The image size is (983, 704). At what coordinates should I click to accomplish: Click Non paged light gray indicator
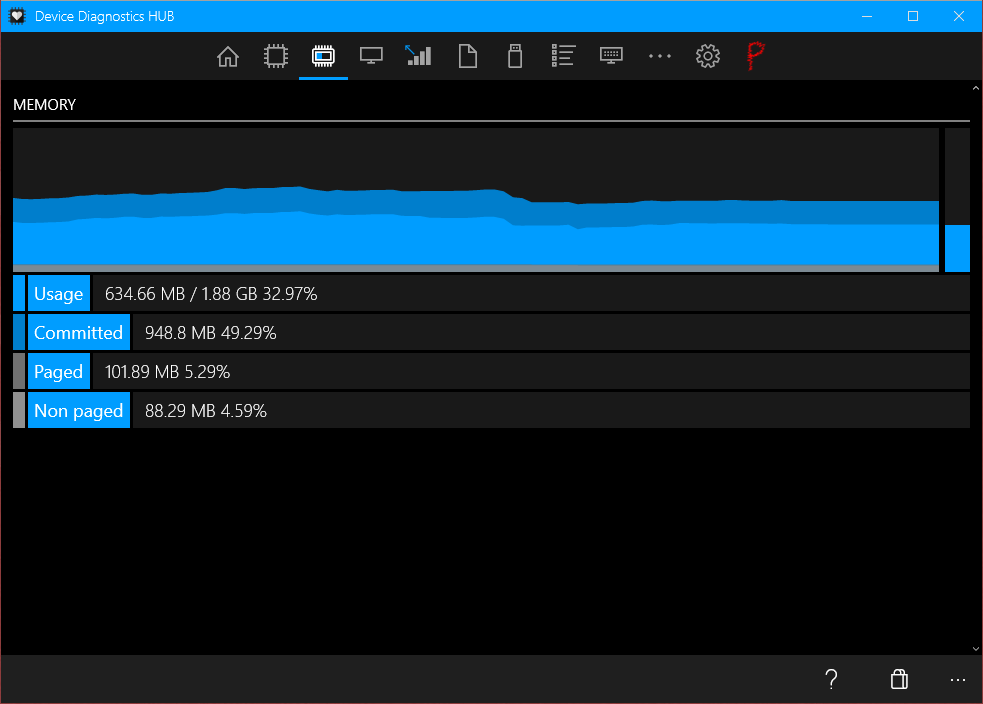pyautogui.click(x=19, y=410)
